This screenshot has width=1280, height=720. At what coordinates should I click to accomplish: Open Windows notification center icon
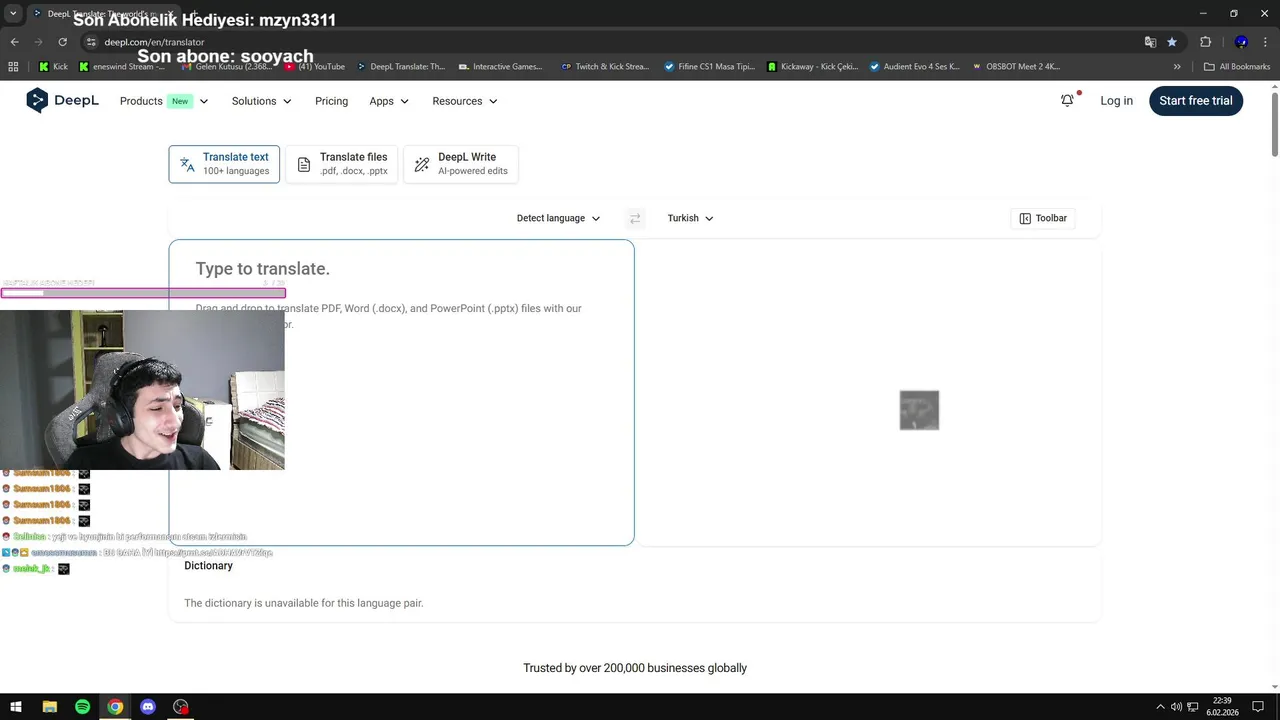point(1258,707)
